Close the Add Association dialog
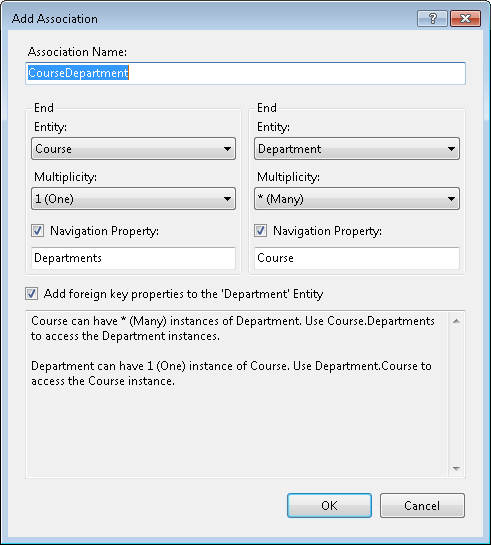This screenshot has height=545, width=491. pyautogui.click(x=466, y=18)
